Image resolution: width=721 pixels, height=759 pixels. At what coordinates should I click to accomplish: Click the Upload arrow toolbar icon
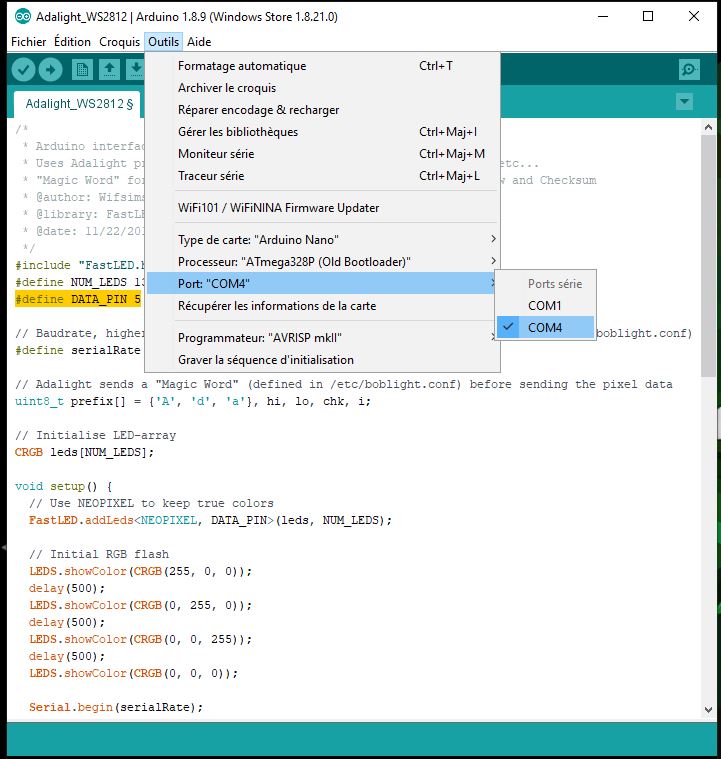click(x=51, y=70)
